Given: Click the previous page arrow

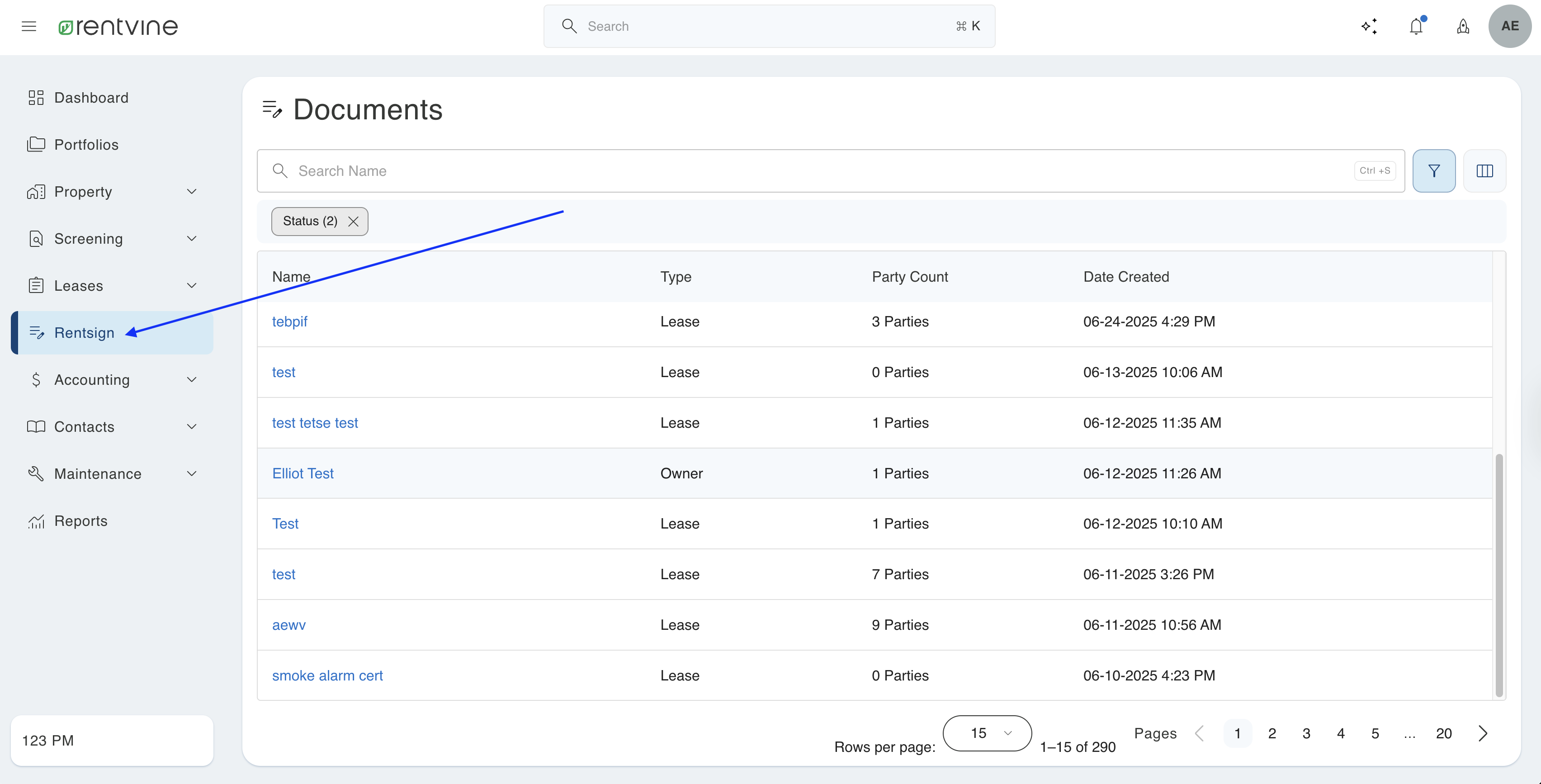Looking at the screenshot, I should pos(1200,733).
